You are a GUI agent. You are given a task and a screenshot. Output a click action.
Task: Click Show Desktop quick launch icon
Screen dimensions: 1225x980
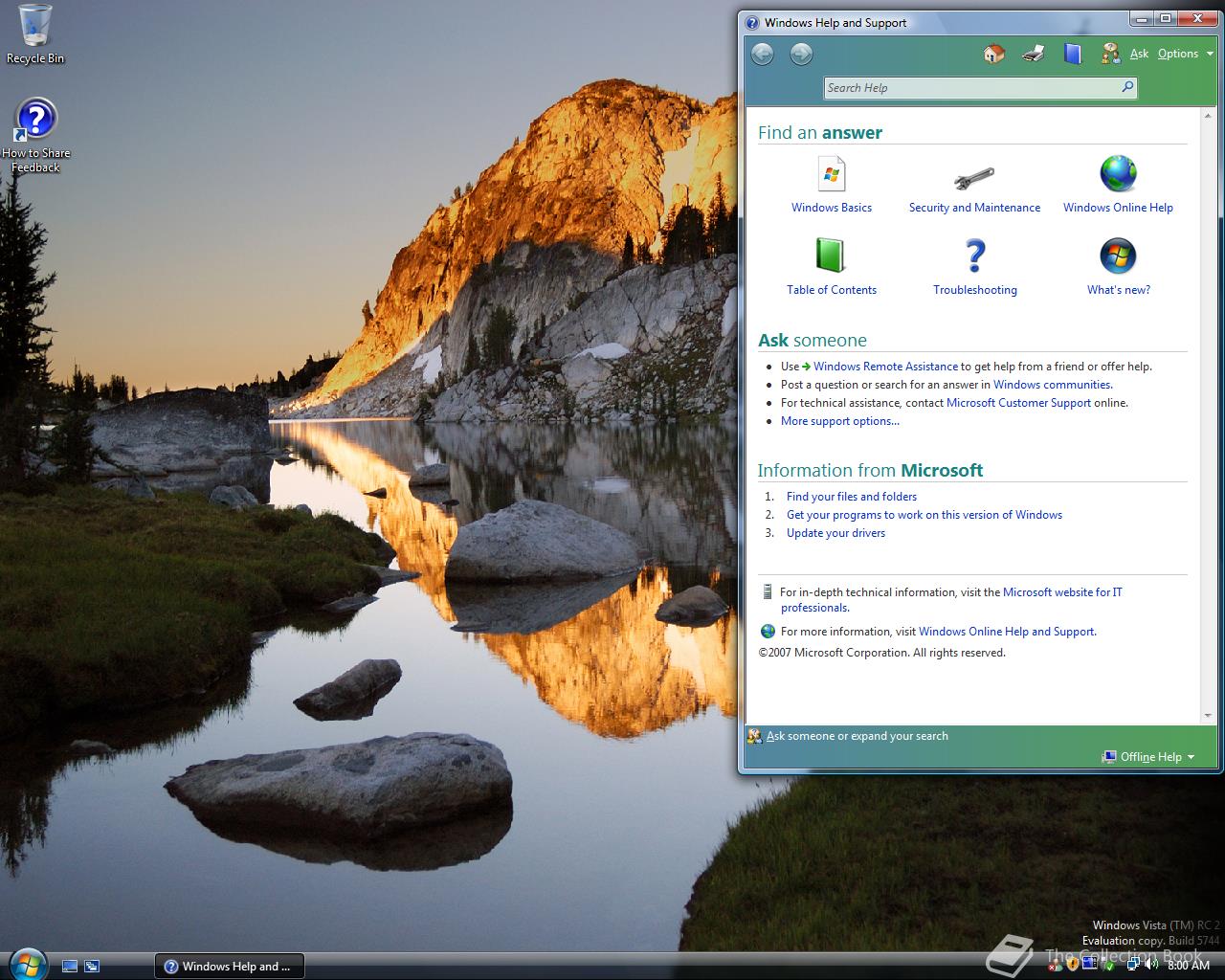click(70, 967)
